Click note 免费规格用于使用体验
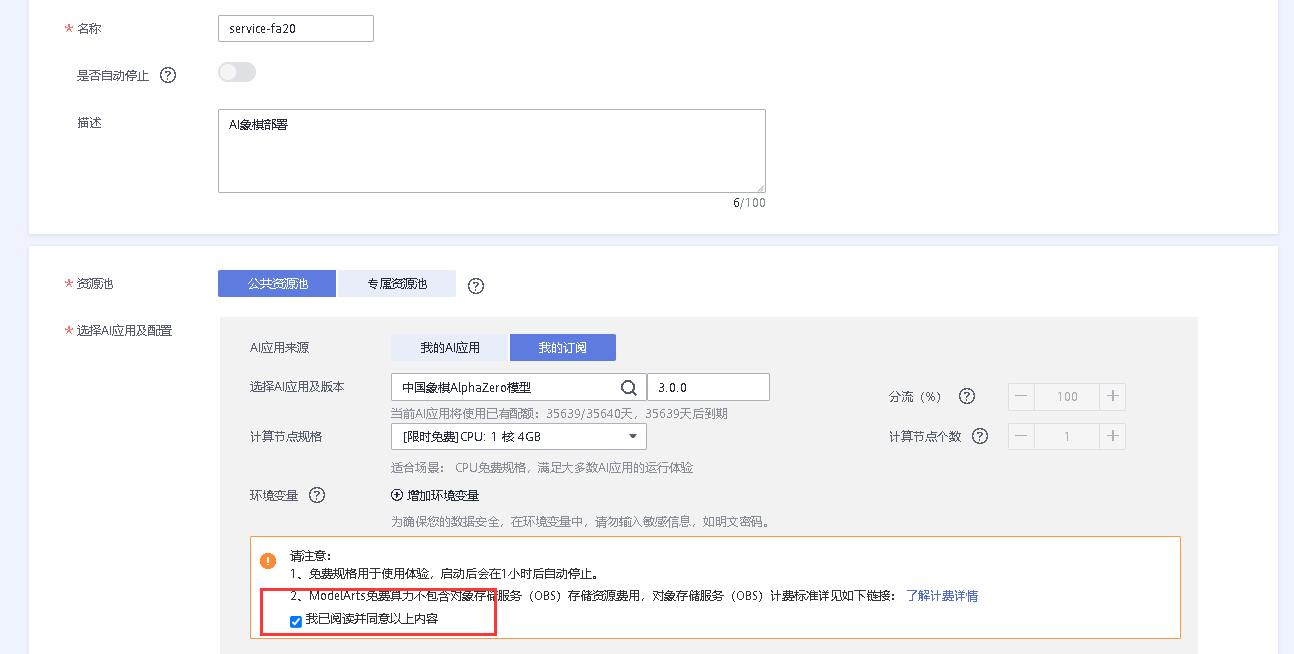1294x654 pixels. coord(445,574)
